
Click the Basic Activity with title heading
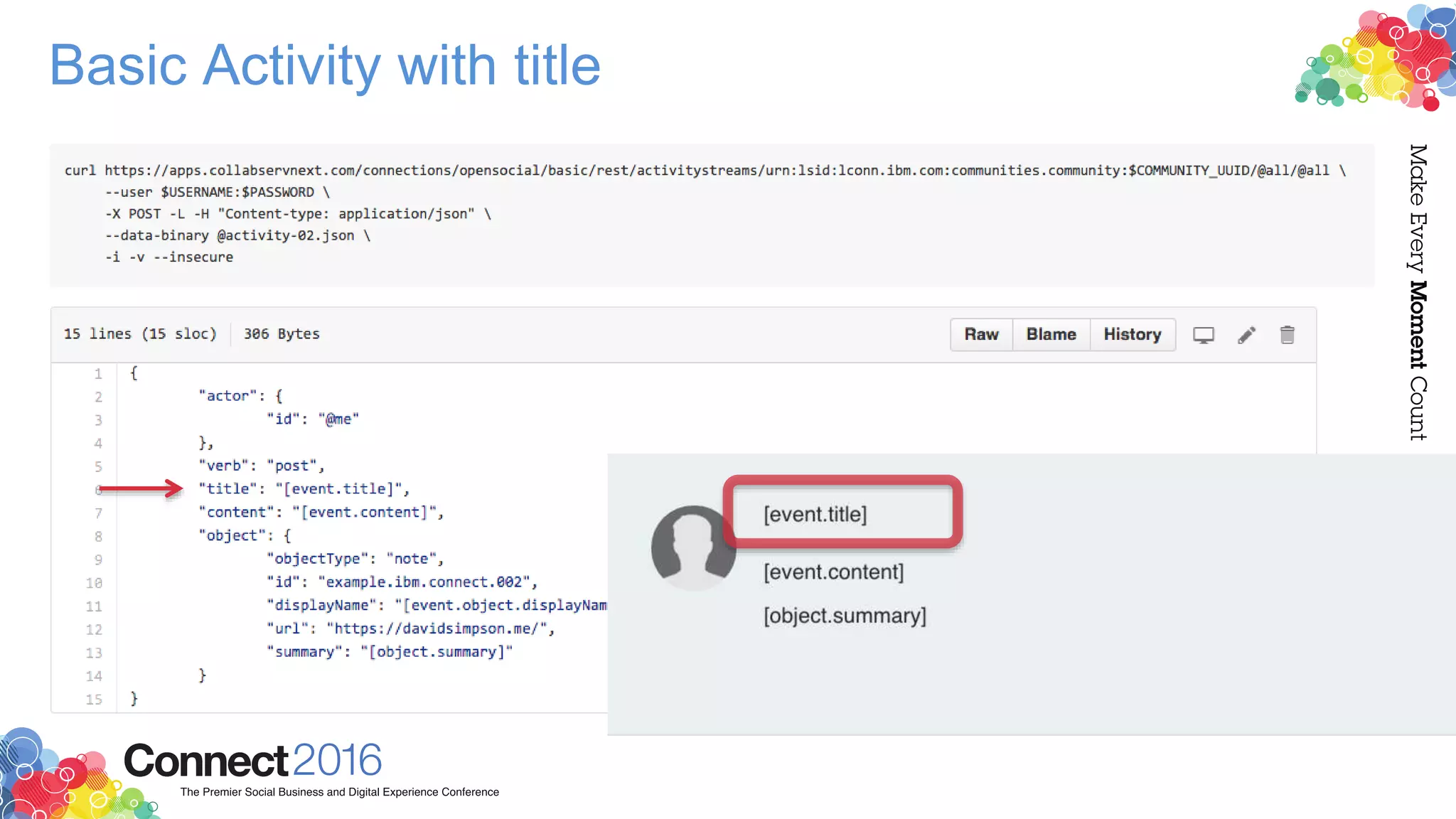[325, 65]
